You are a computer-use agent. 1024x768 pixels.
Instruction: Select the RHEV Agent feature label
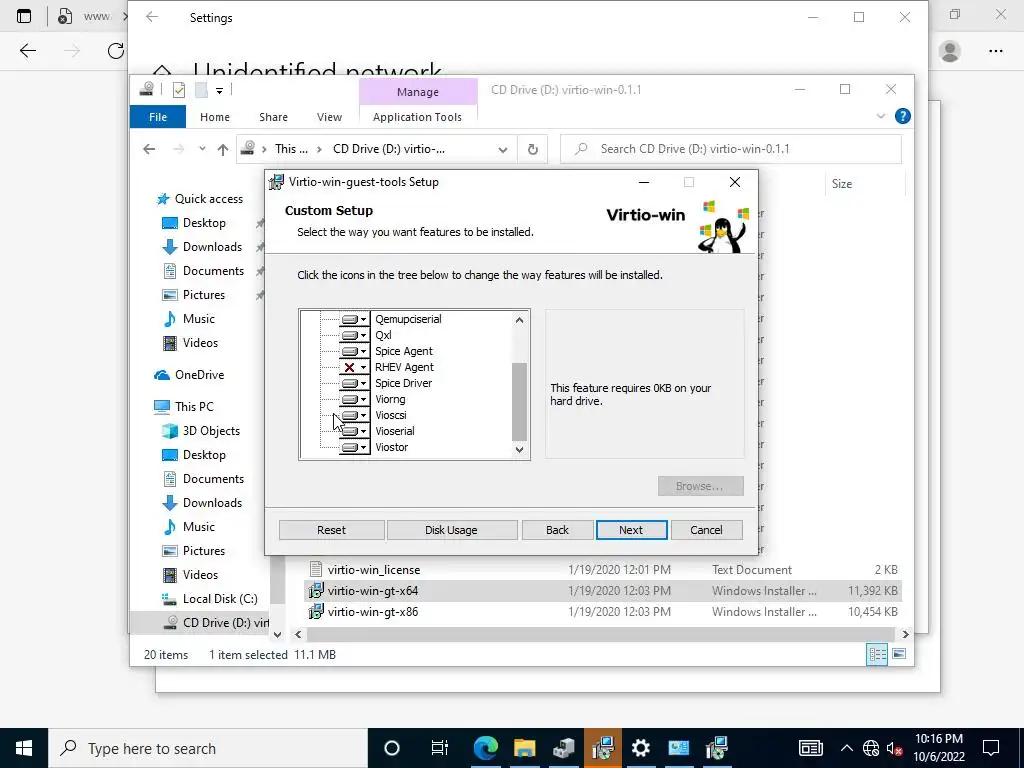coord(404,367)
